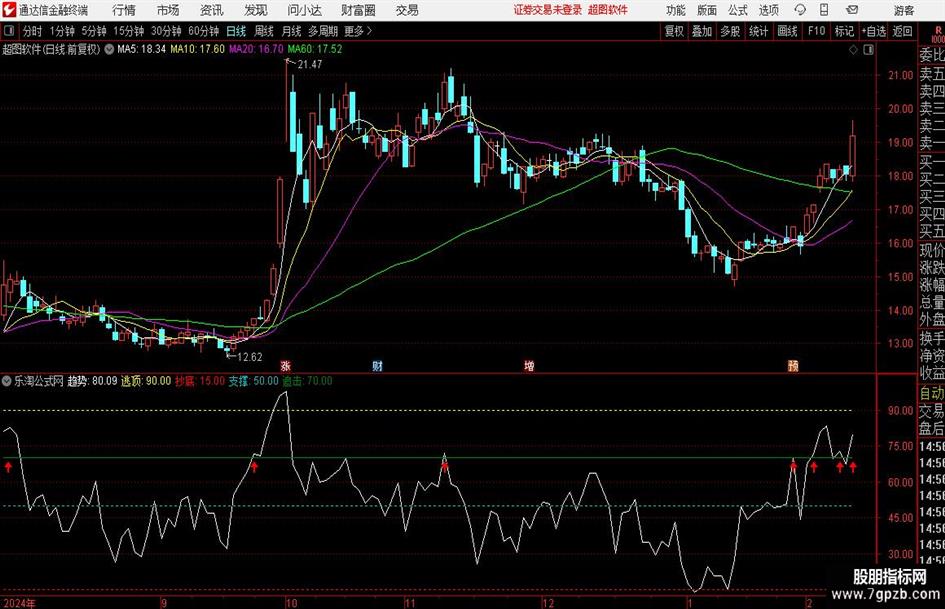This screenshot has height=609, width=945.
Task: Click the month 12 timeline marker
Action: 548,603
